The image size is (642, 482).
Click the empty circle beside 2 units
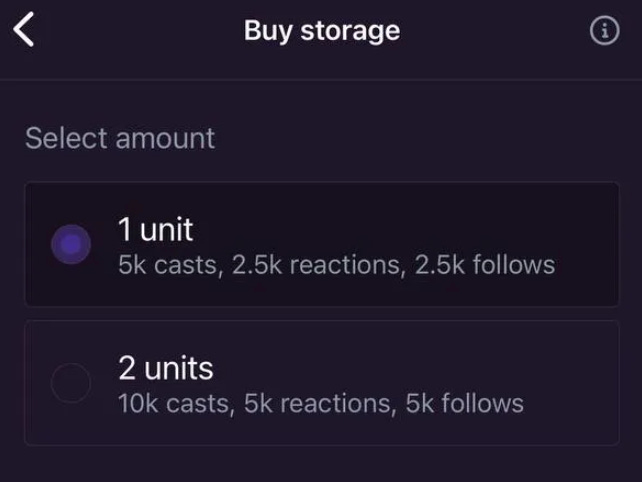tap(71, 383)
